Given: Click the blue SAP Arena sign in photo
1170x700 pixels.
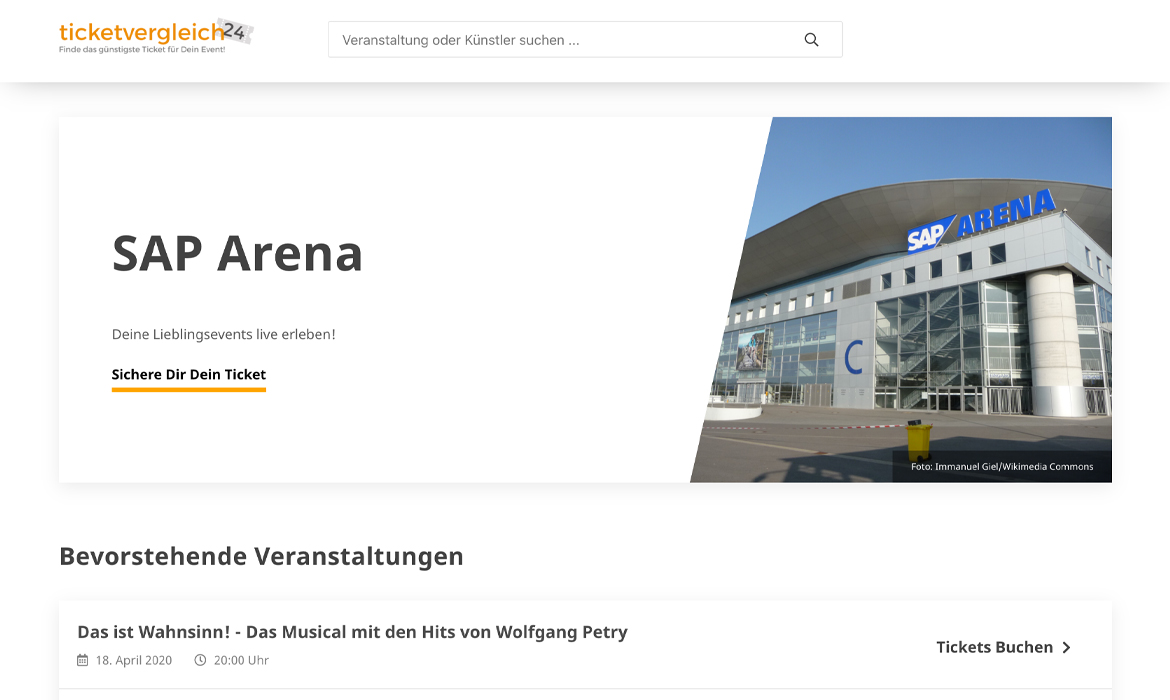Looking at the screenshot, I should 981,220.
